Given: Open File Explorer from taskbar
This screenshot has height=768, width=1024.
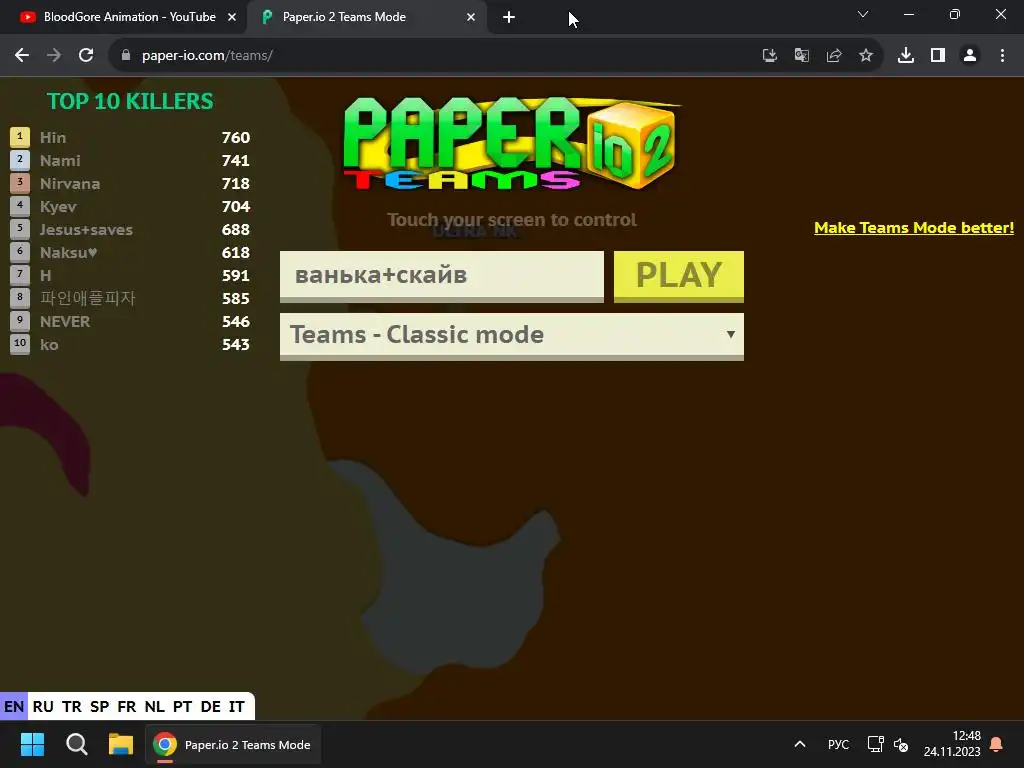Looking at the screenshot, I should tap(121, 744).
